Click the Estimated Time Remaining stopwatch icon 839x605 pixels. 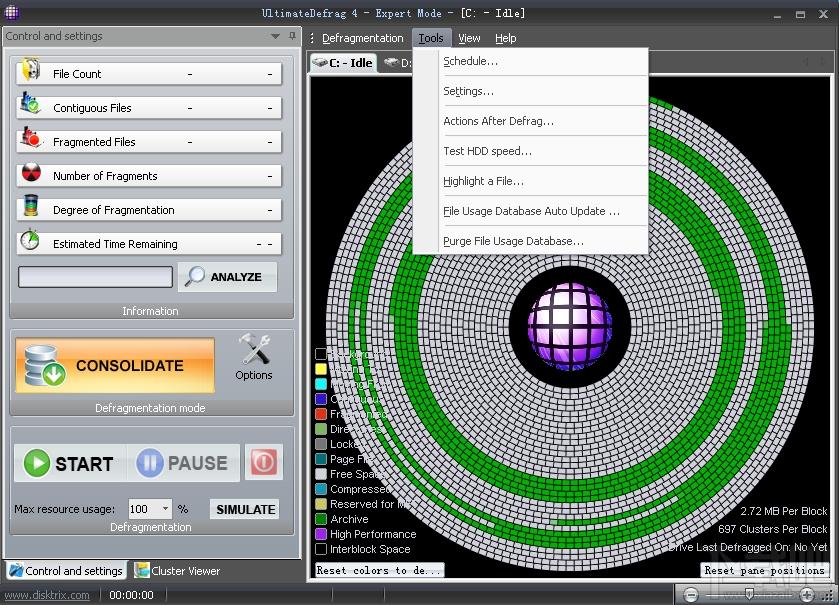(x=30, y=240)
